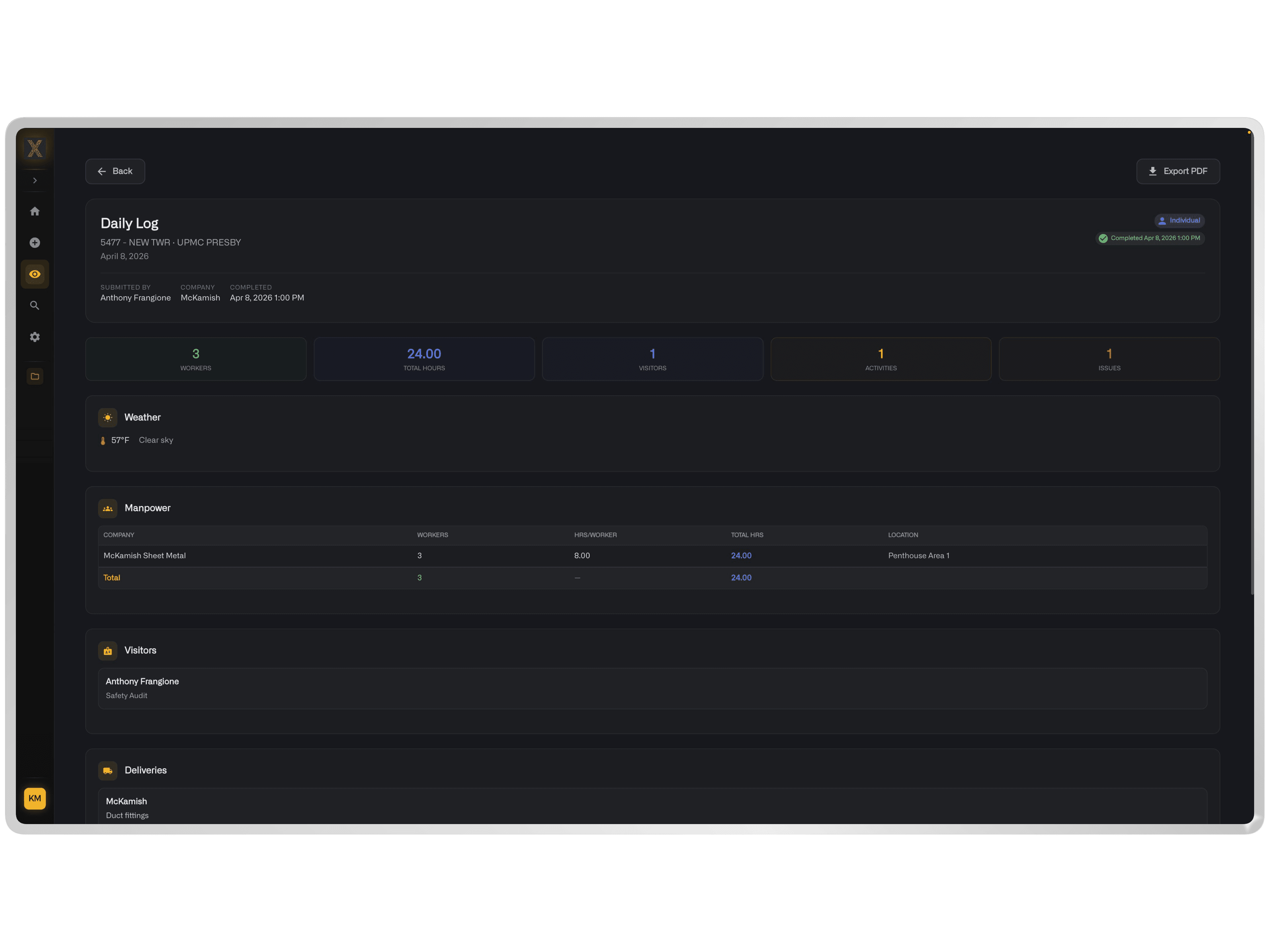
Task: Click the Total label in the Manpower table
Action: [x=112, y=578]
